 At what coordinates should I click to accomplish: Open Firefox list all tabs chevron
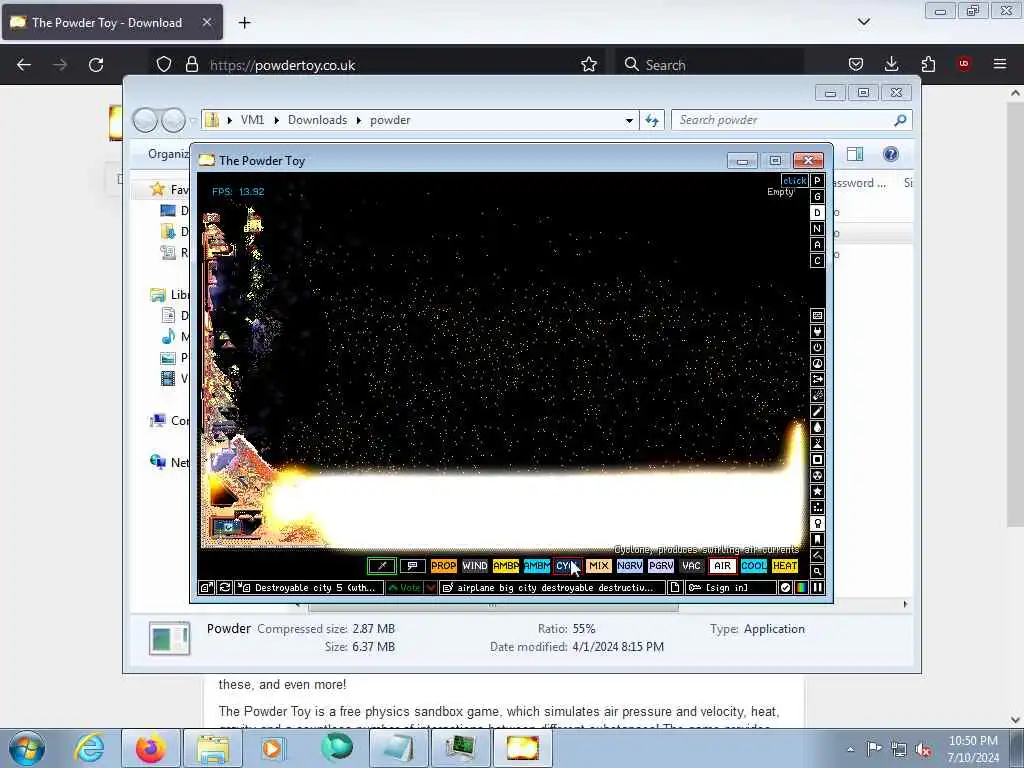[863, 22]
